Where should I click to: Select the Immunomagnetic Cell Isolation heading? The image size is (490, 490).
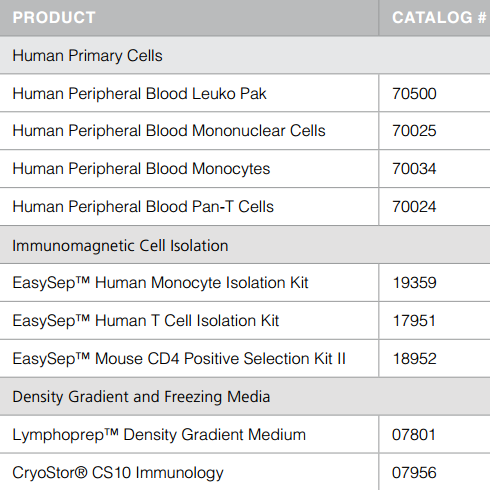coord(120,246)
